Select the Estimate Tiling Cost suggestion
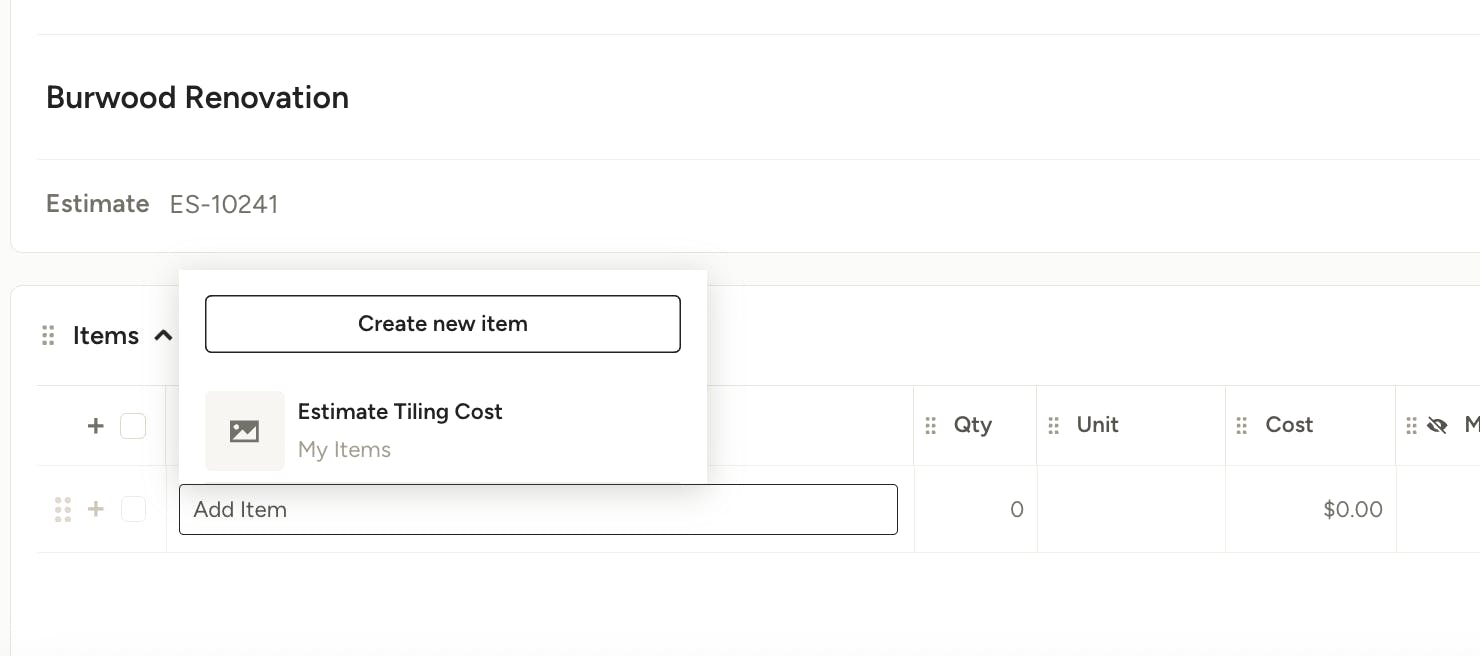The image size is (1480, 656). tap(400, 412)
